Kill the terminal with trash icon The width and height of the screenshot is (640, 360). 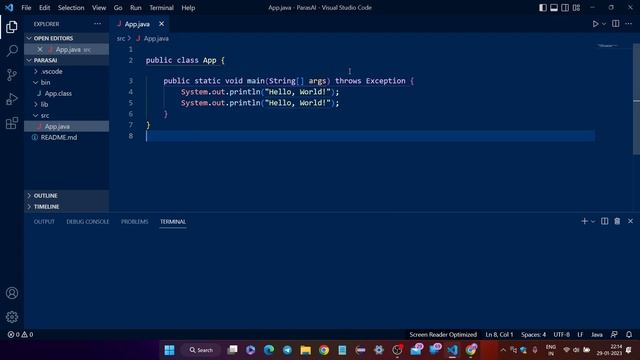pyautogui.click(x=617, y=221)
